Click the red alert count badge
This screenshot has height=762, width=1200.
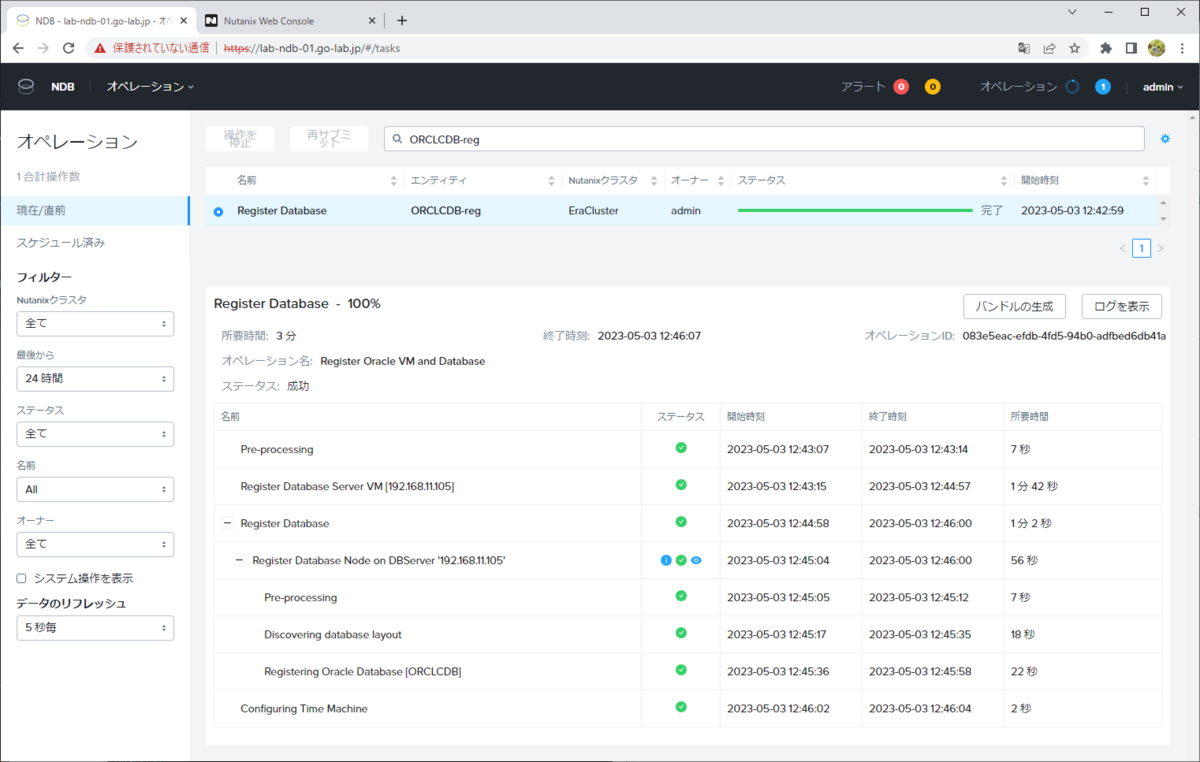(901, 87)
